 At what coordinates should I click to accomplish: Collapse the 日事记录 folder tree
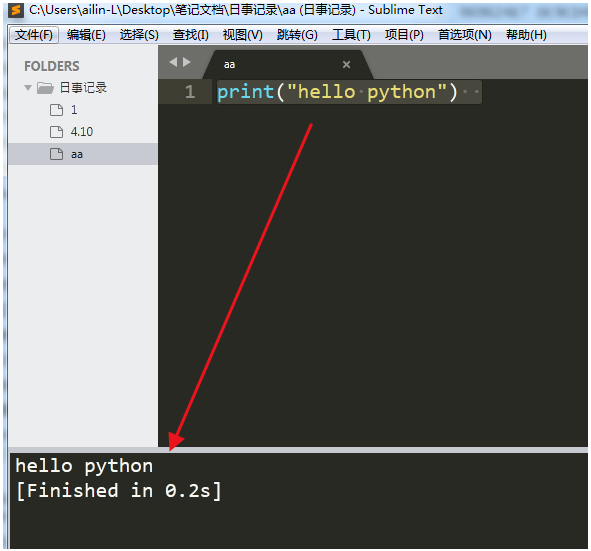[28, 88]
